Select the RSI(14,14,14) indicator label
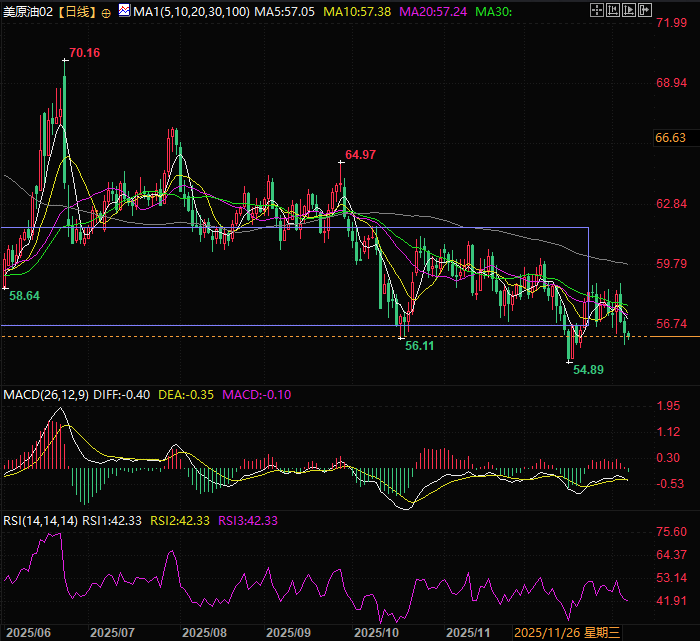The width and height of the screenshot is (700, 641). 39,520
